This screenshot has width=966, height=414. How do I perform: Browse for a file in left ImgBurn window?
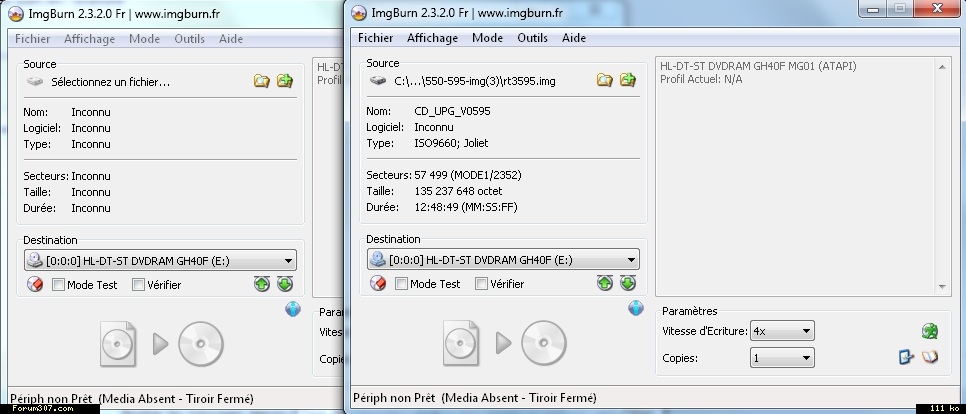pos(262,81)
